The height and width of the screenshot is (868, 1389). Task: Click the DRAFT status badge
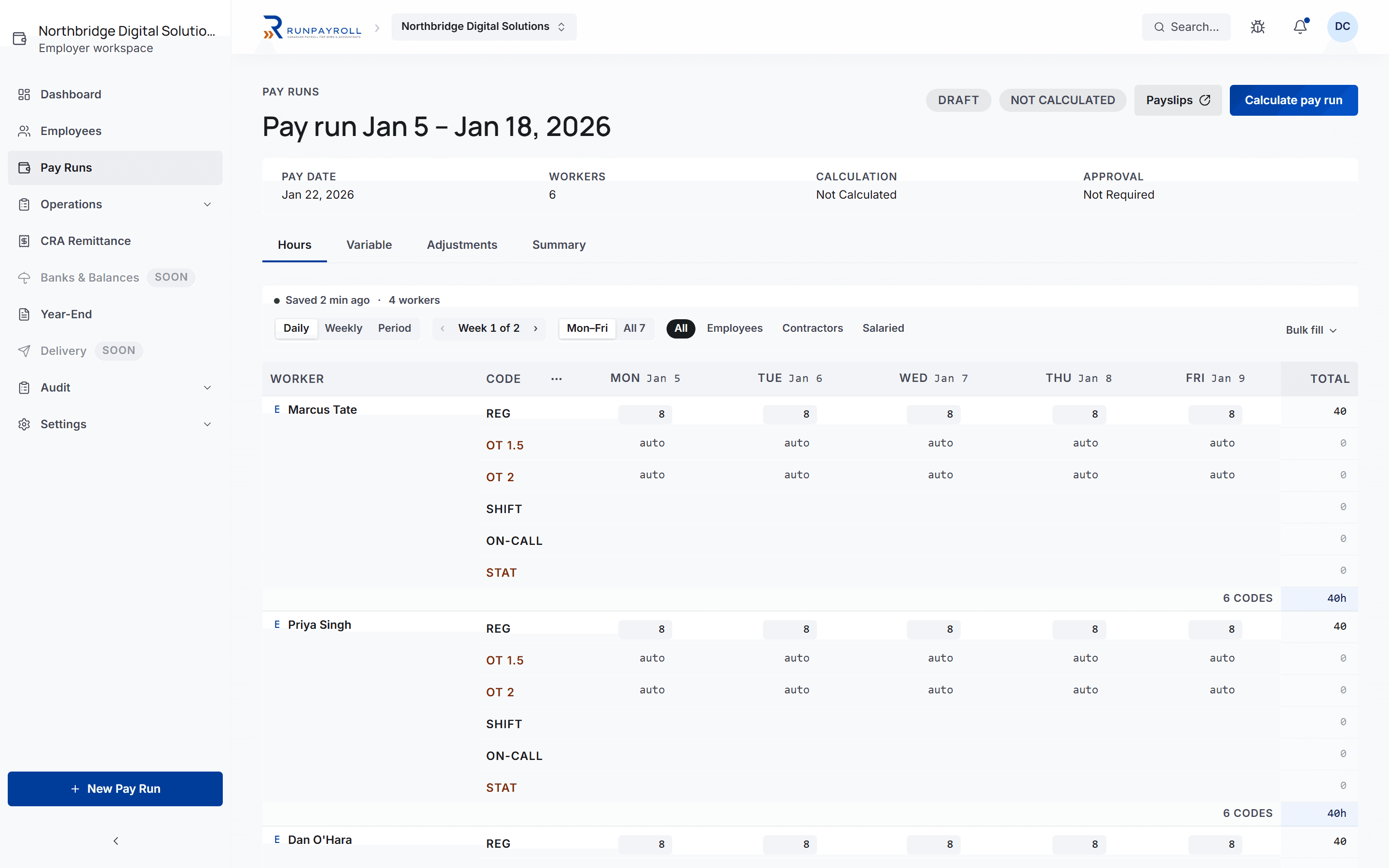click(x=958, y=100)
